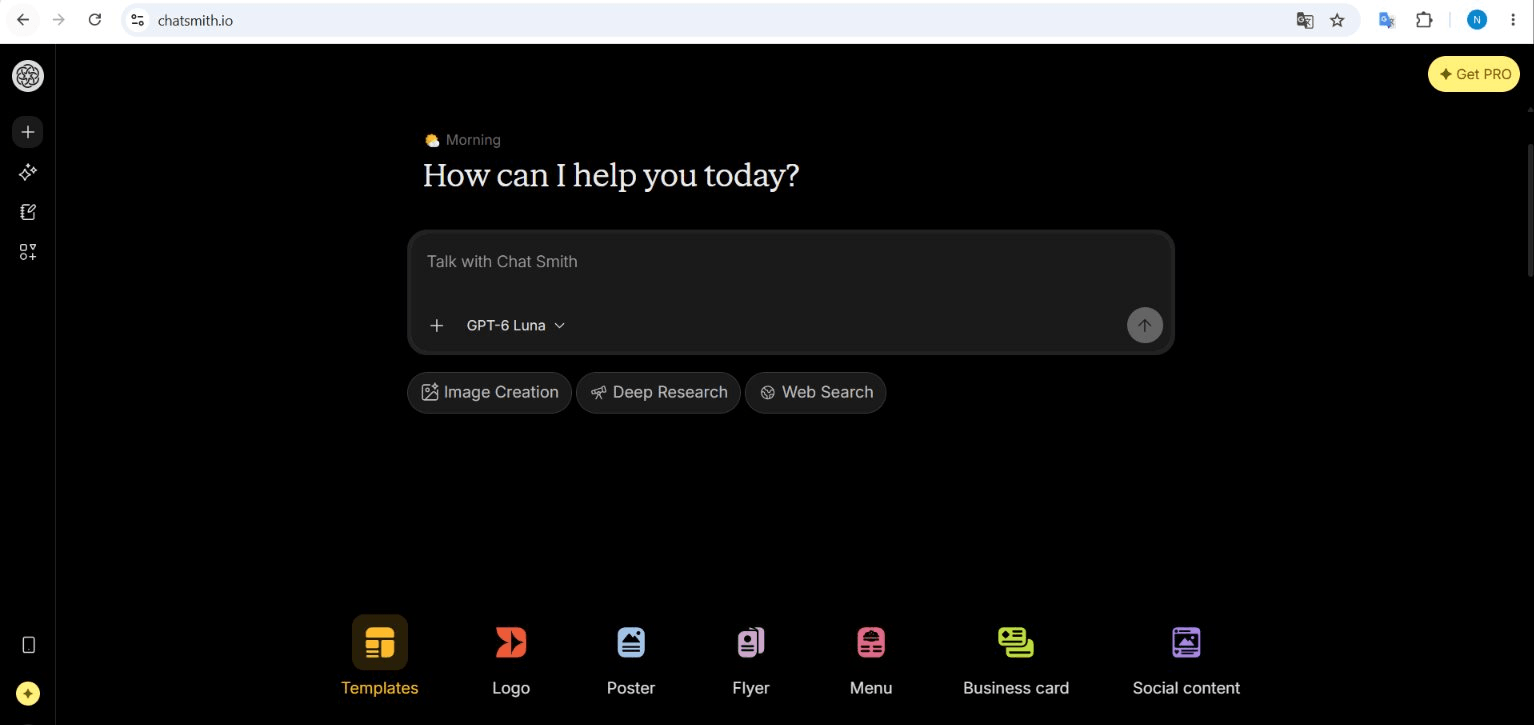The height and width of the screenshot is (725, 1534).
Task: Bookmark this page with star icon
Action: click(x=1337, y=20)
